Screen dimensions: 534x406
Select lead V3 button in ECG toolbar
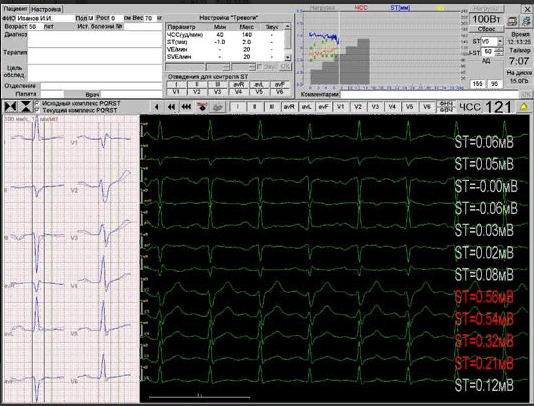click(375, 107)
